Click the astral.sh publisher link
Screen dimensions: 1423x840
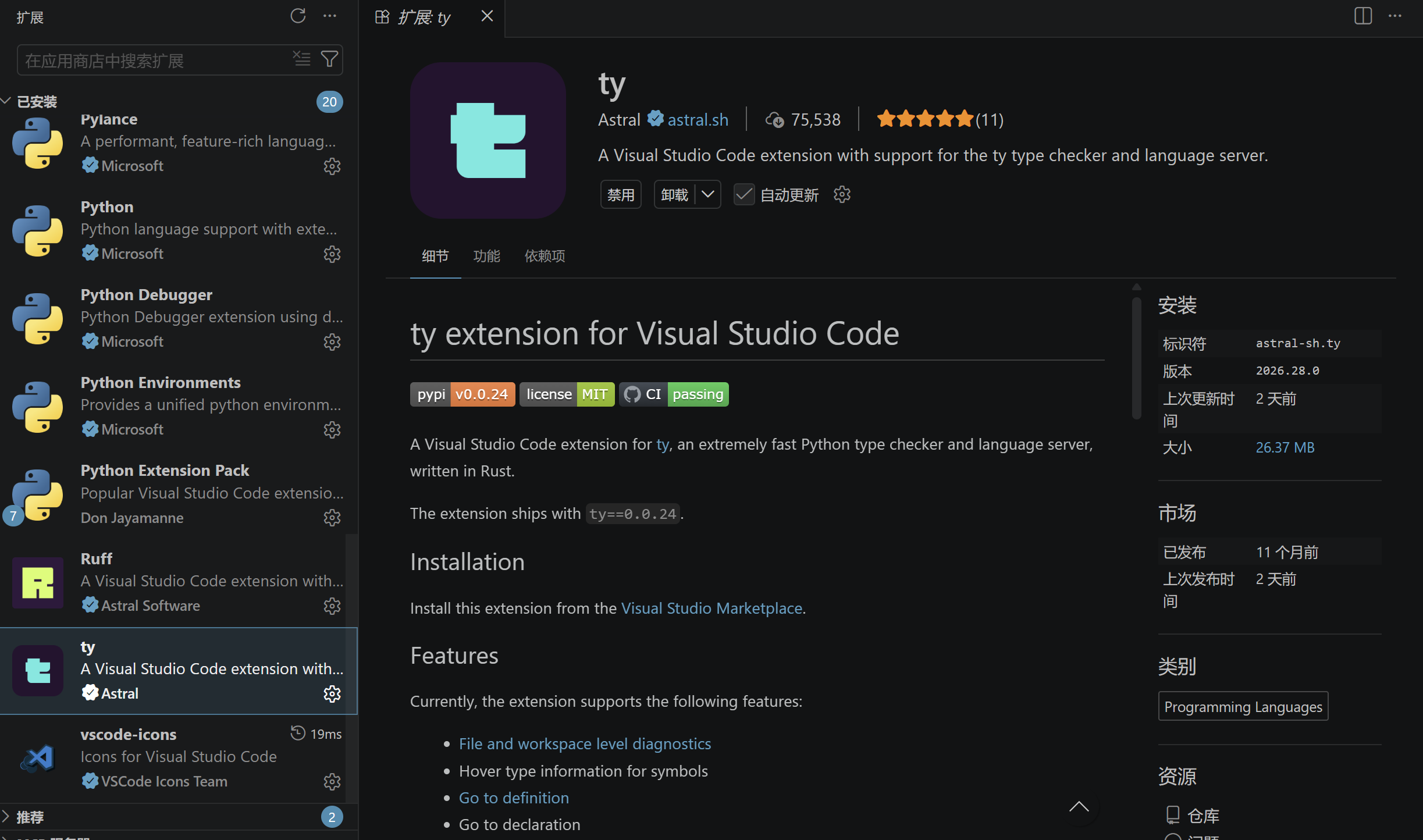[x=698, y=119]
